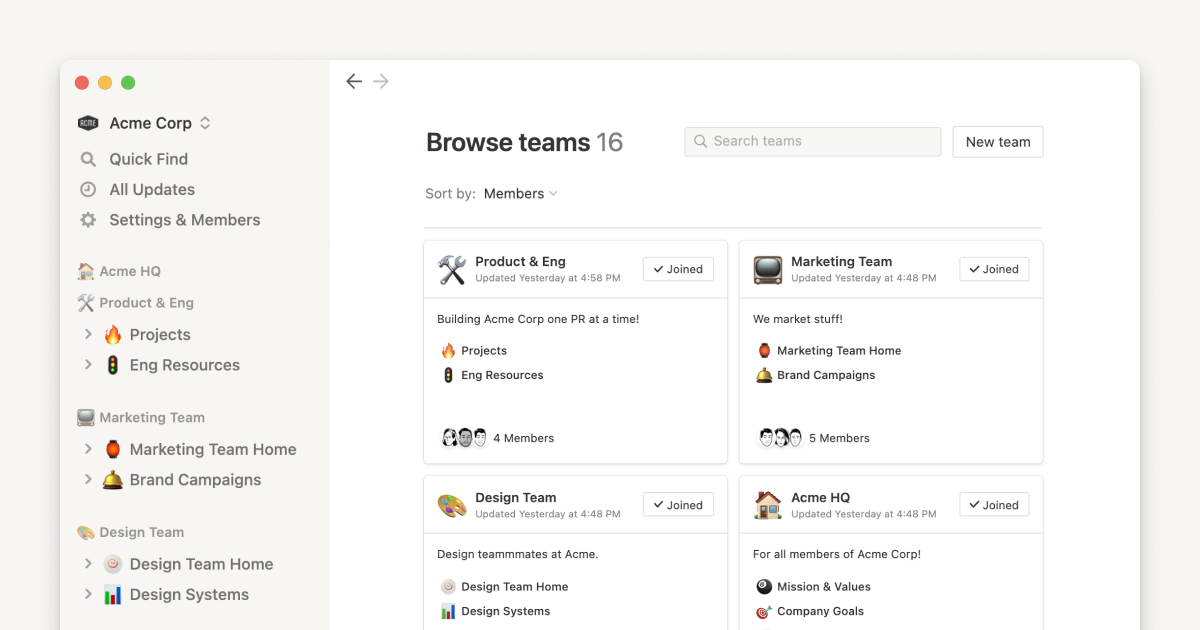Select Design Systems in the sidebar
Image resolution: width=1200 pixels, height=630 pixels.
pos(189,595)
